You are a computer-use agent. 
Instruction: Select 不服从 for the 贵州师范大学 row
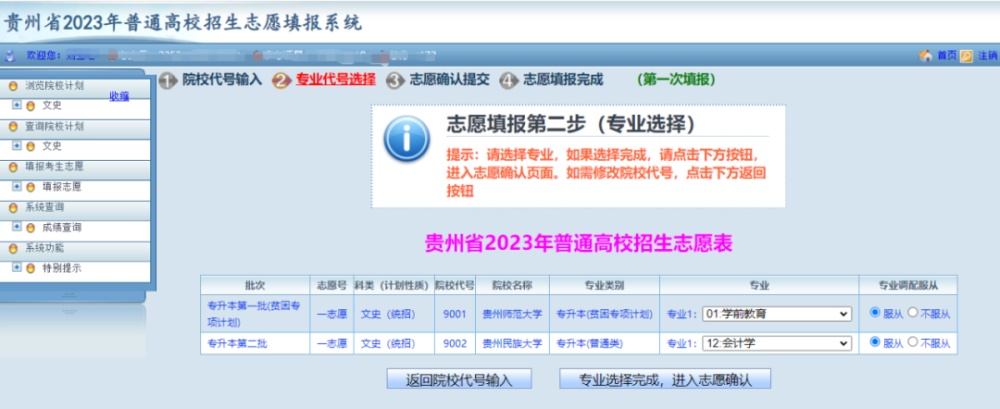coord(912,313)
